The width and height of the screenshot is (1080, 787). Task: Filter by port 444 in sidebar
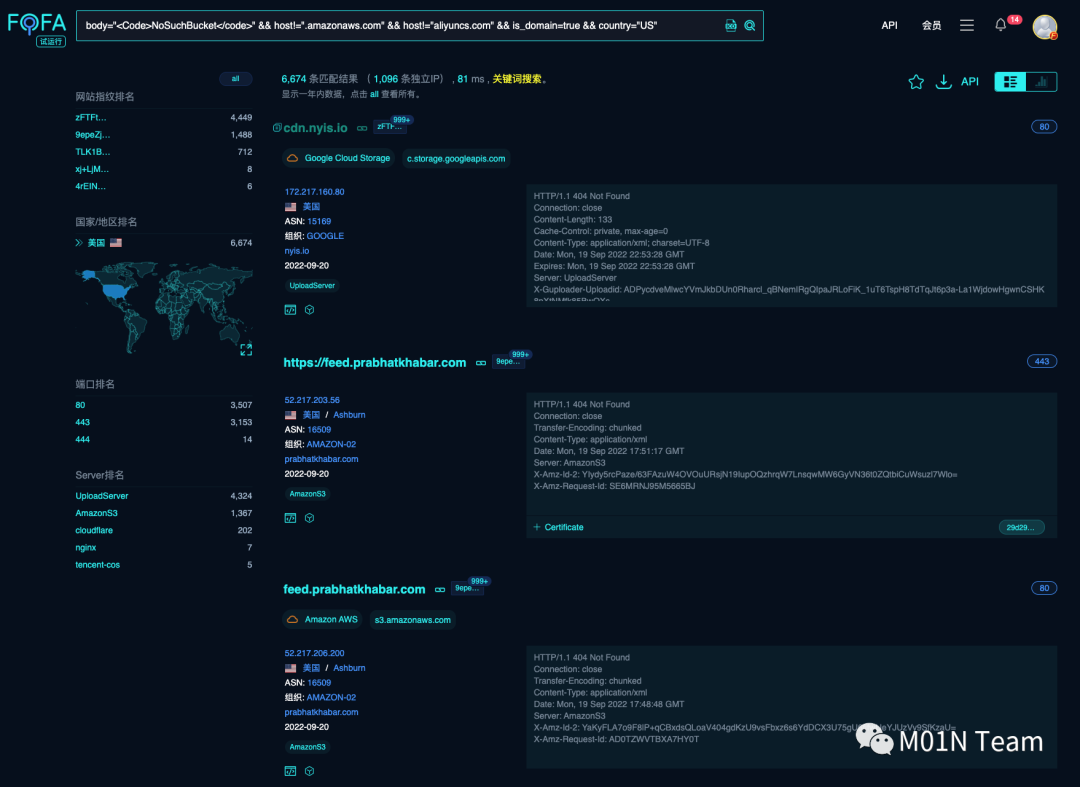83,440
